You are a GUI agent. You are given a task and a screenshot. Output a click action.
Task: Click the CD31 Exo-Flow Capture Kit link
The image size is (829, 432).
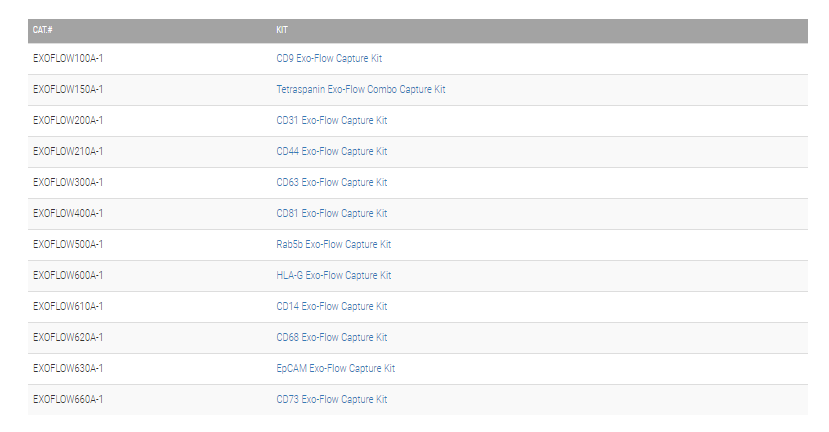tap(331, 121)
